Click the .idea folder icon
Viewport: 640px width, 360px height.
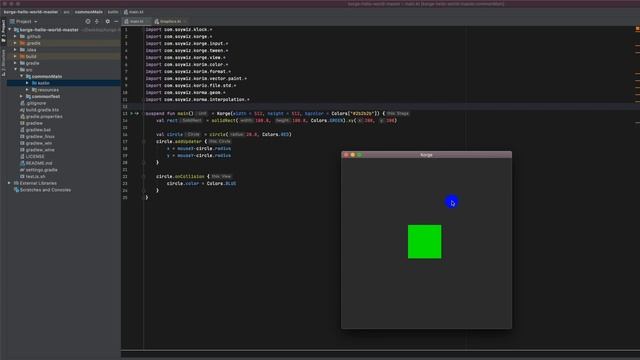22,50
